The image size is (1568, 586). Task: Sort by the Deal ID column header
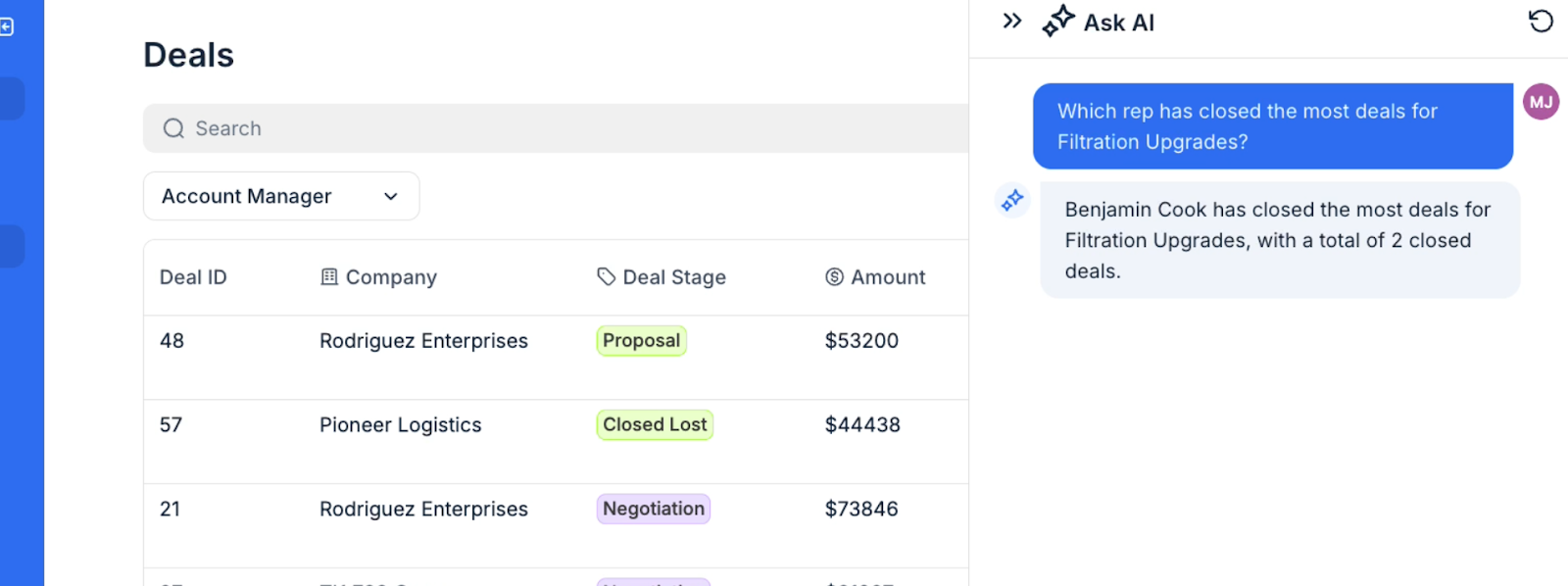(x=193, y=277)
